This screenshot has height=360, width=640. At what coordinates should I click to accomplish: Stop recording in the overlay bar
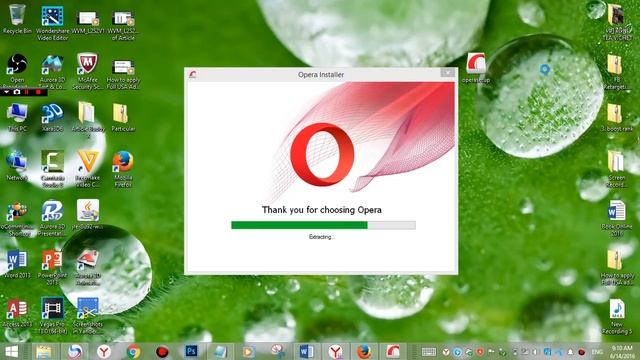38,92
